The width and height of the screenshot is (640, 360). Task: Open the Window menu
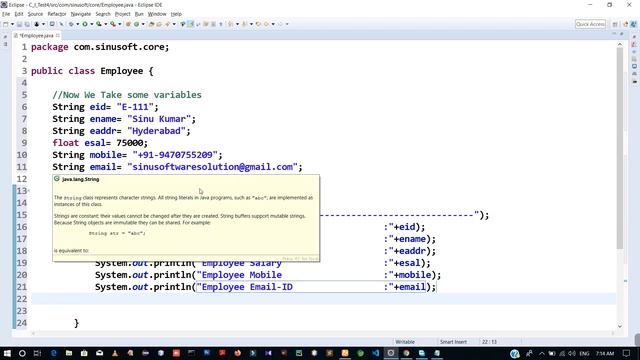pos(157,14)
